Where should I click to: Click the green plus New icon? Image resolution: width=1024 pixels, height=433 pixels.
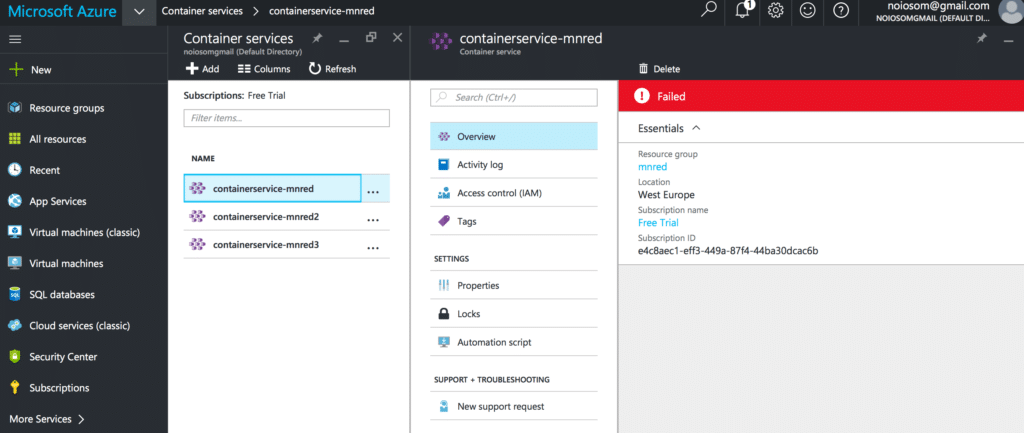[x=16, y=70]
